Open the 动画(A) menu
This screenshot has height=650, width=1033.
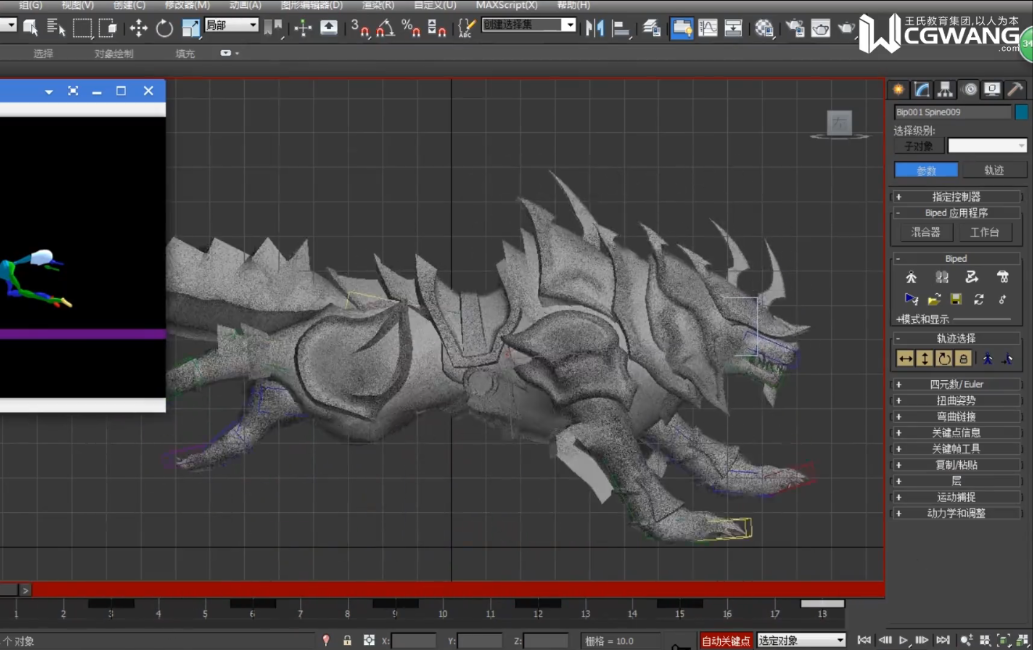(x=245, y=5)
